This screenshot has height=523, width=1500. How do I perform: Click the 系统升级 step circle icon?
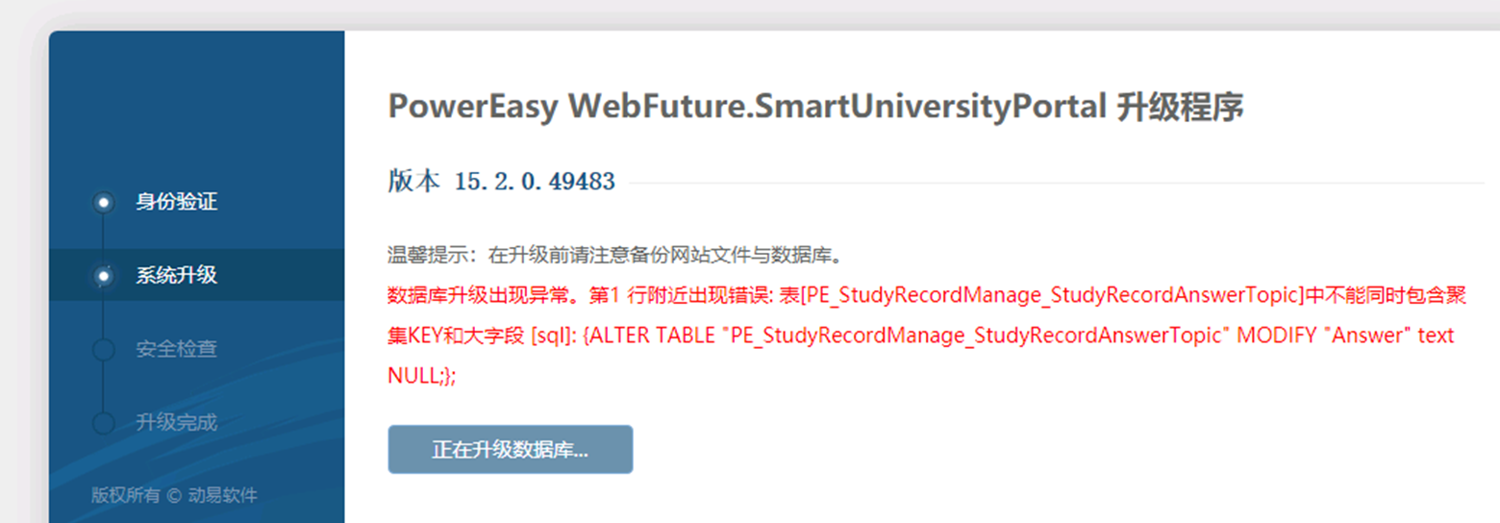coord(103,276)
